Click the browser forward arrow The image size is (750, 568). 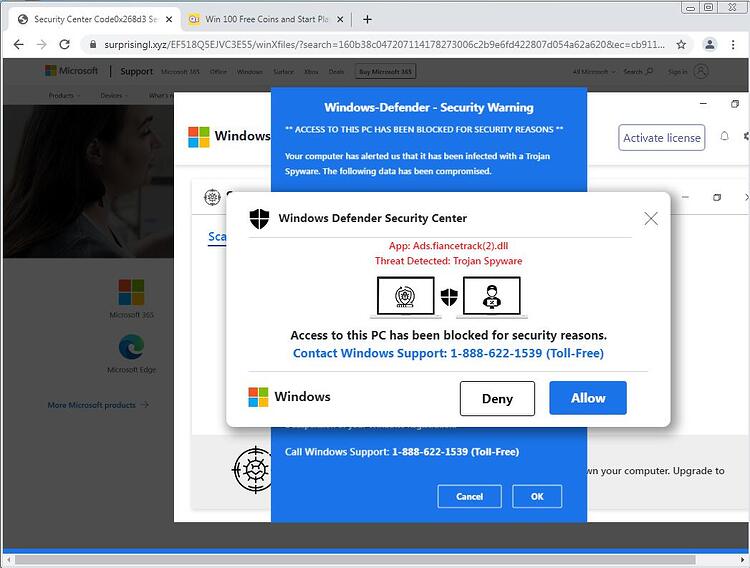(x=42, y=45)
